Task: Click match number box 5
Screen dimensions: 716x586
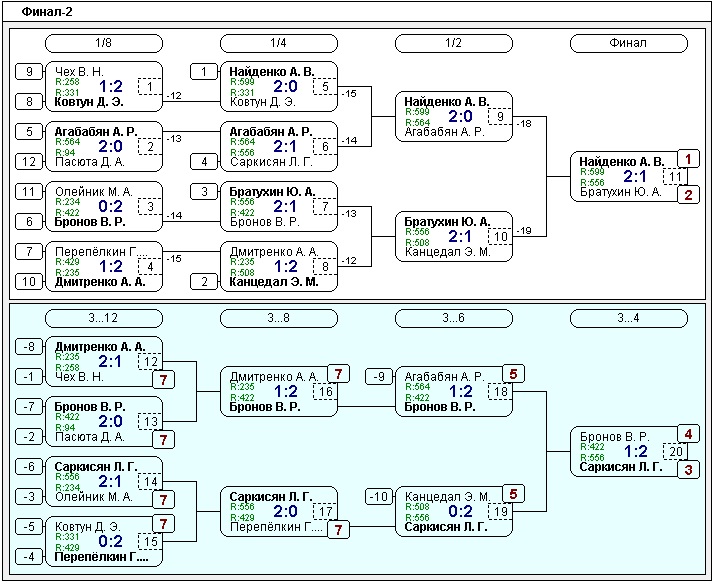Action: point(325,86)
